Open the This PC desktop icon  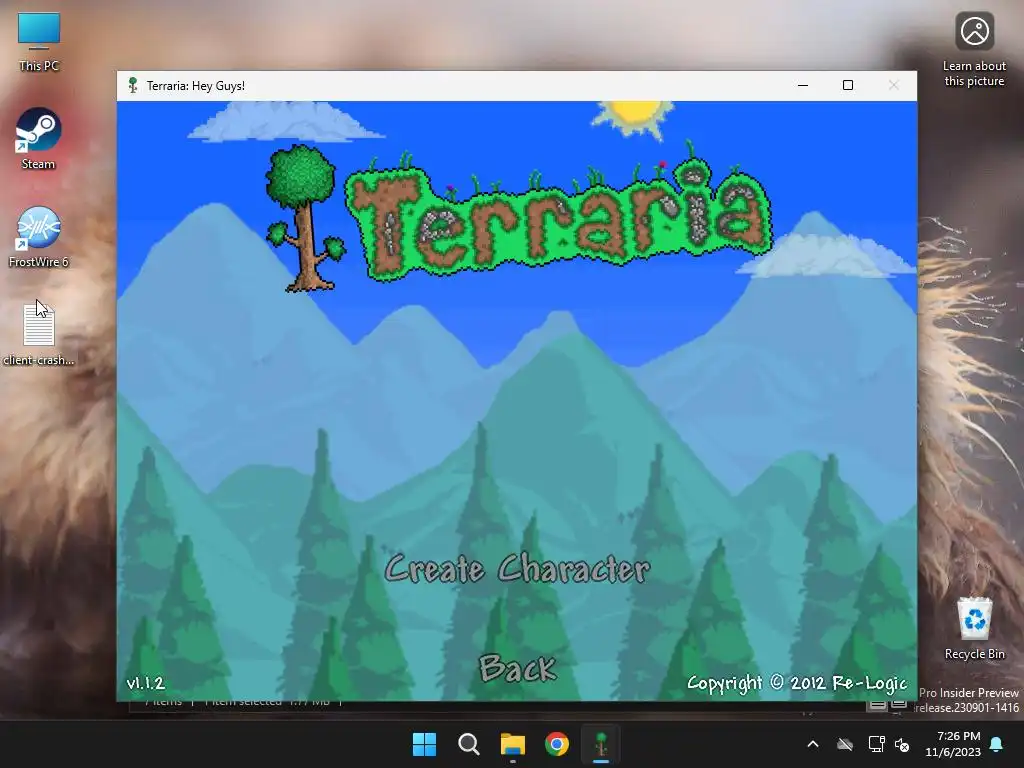39,42
